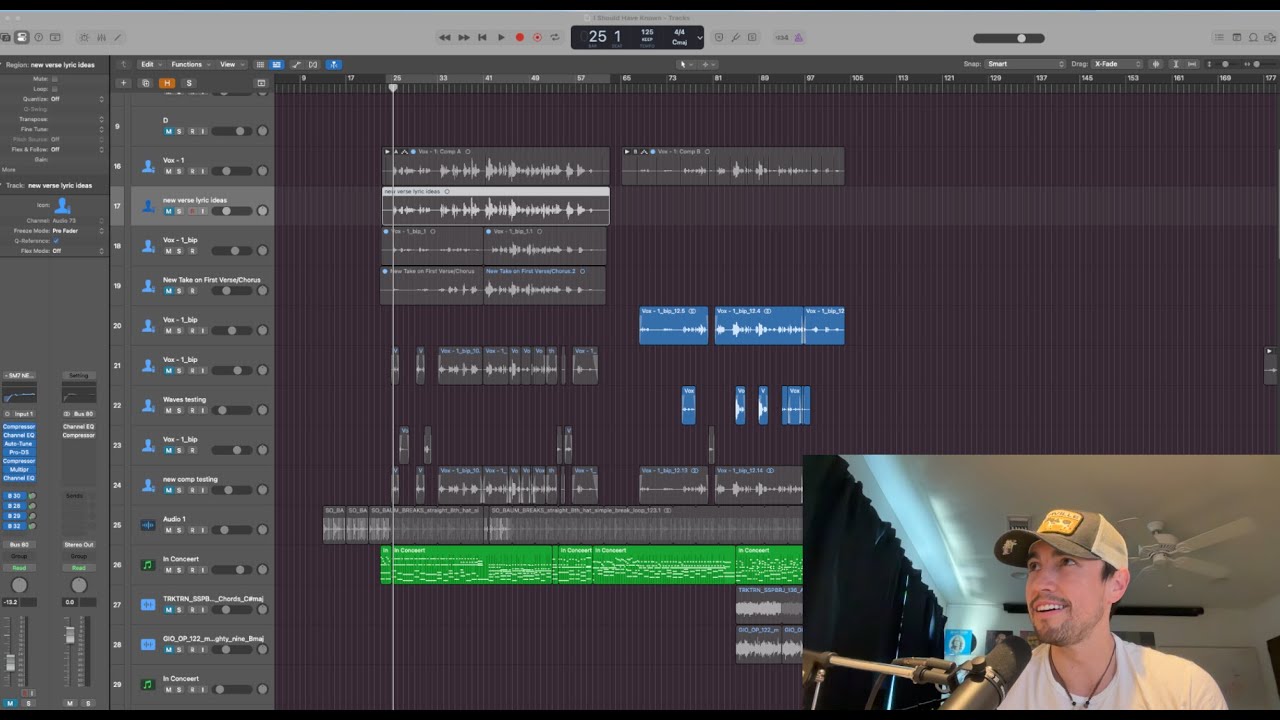The height and width of the screenshot is (720, 1280).
Task: Tick the Mute checkbox in the Region inspector
Action: pos(54,79)
